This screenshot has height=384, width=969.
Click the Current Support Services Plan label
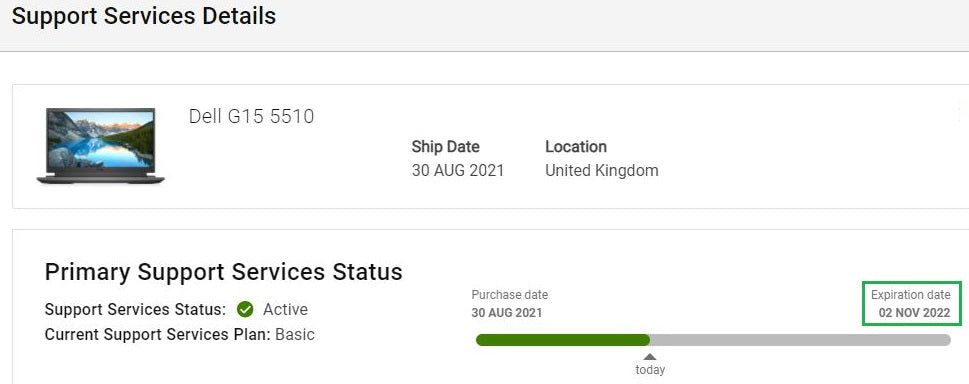click(158, 335)
